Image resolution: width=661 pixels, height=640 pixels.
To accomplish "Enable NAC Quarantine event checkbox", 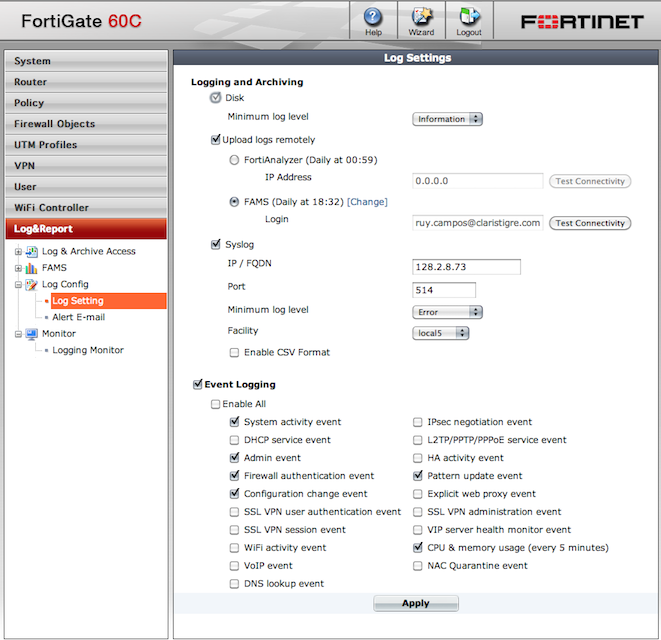I will [417, 566].
